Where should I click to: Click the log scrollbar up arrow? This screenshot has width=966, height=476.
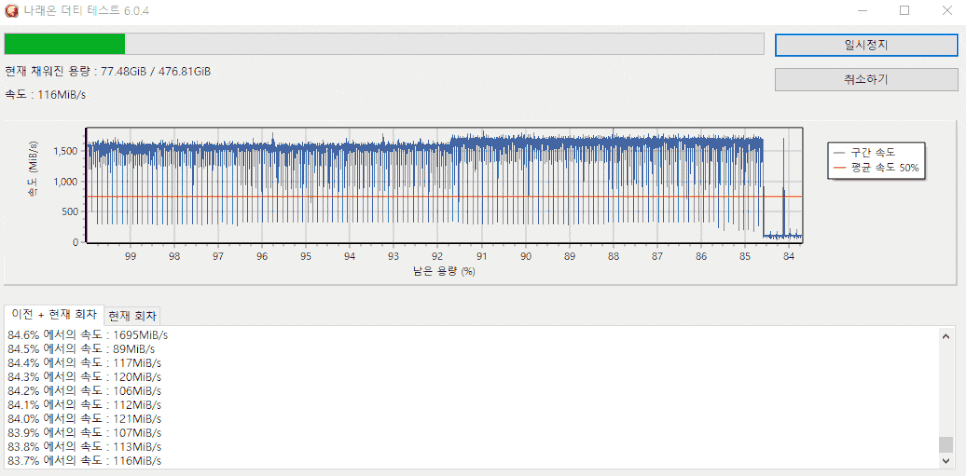pos(945,336)
